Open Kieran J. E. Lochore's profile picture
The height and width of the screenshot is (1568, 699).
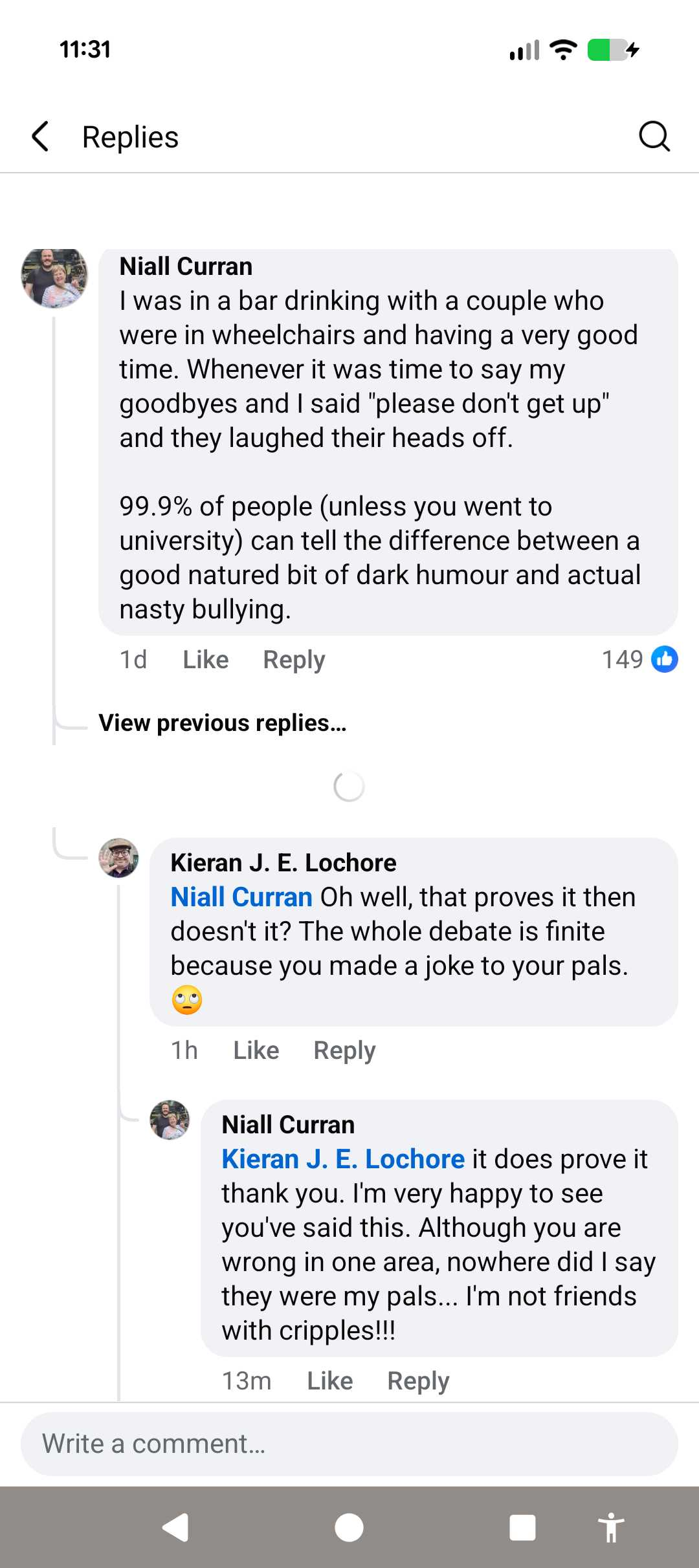coord(118,858)
